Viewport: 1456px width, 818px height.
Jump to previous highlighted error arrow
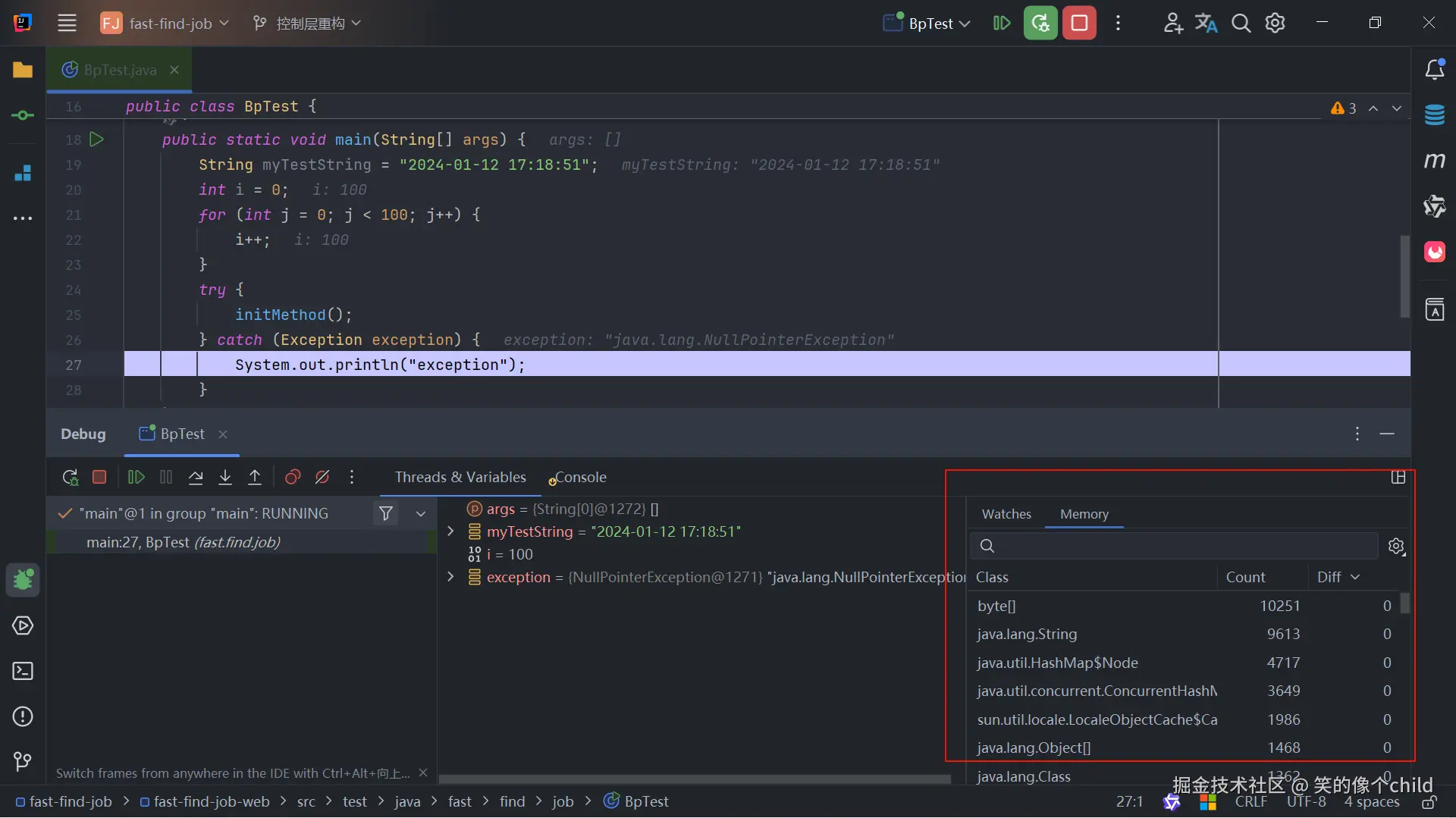pos(1373,108)
